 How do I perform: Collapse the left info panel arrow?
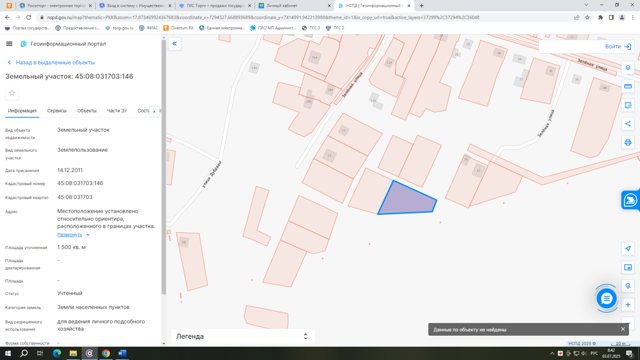(x=175, y=44)
